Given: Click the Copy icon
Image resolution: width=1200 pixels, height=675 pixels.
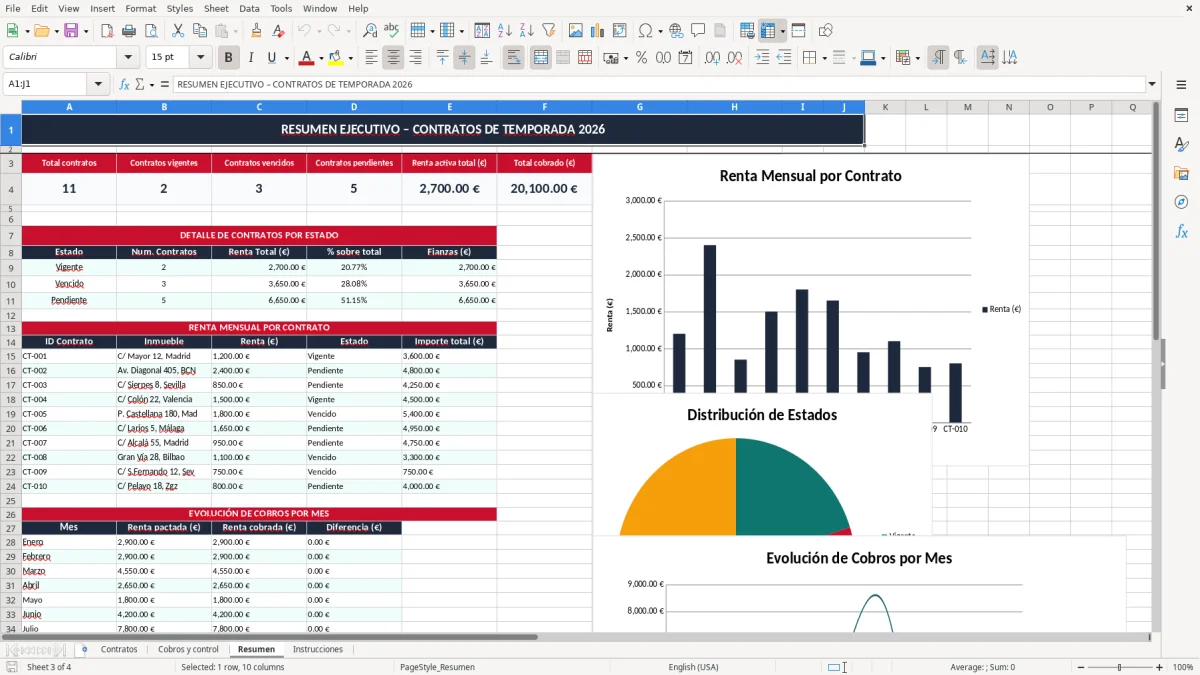Looking at the screenshot, I should 200,31.
